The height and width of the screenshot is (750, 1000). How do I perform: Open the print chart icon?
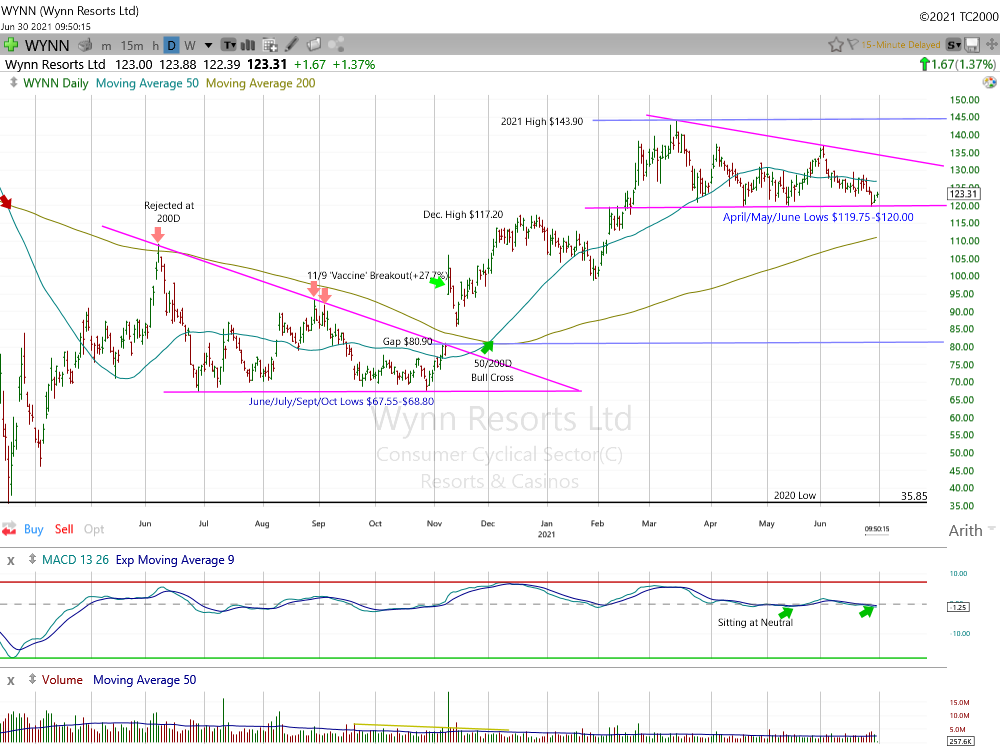pos(85,45)
